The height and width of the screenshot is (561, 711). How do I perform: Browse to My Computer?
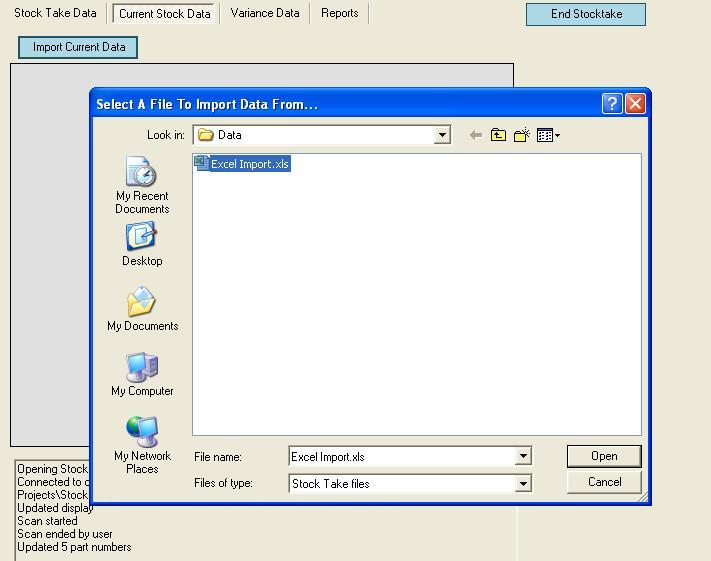[x=142, y=375]
